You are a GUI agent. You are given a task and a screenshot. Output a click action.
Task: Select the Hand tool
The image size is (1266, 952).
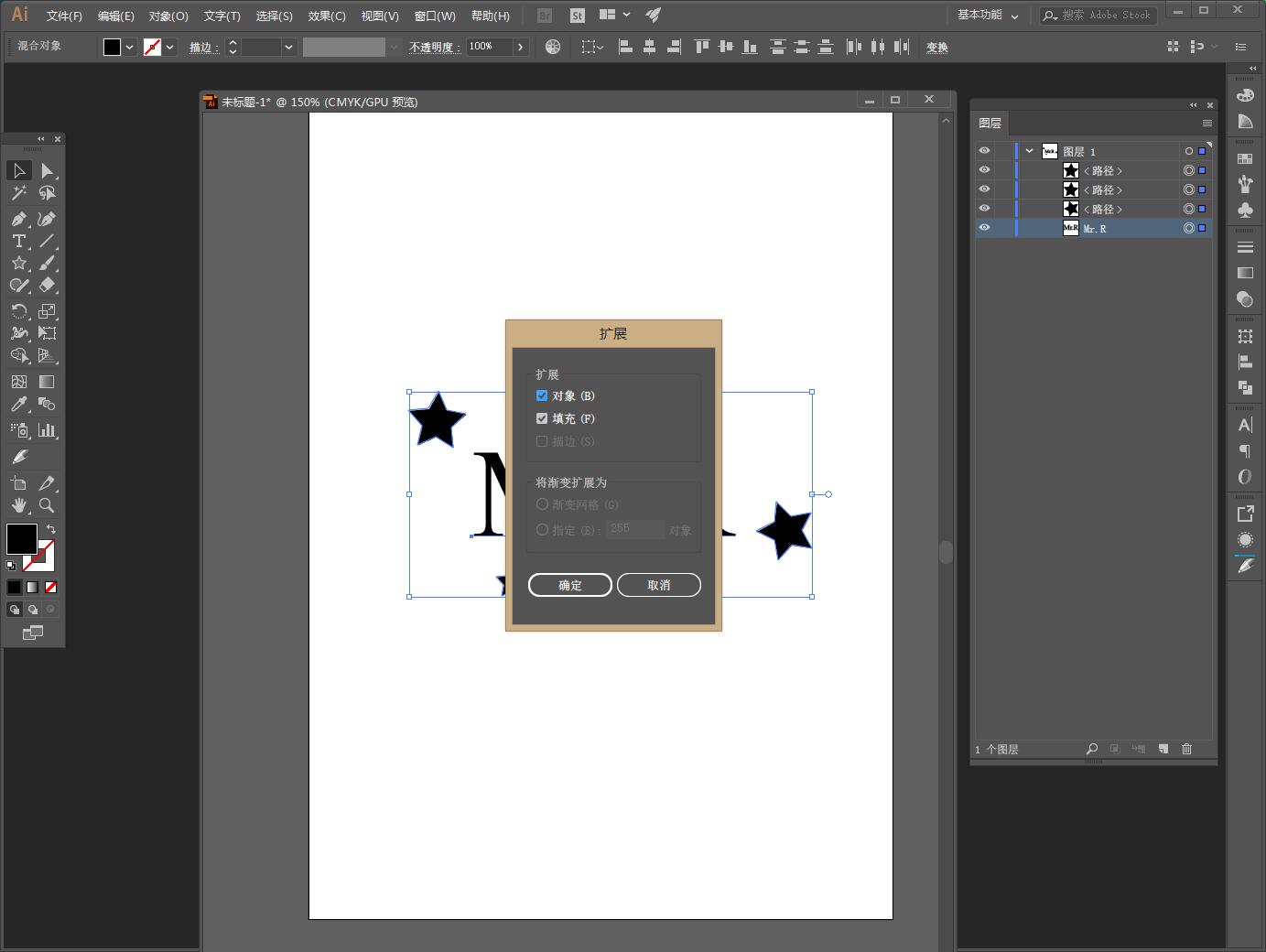[18, 505]
